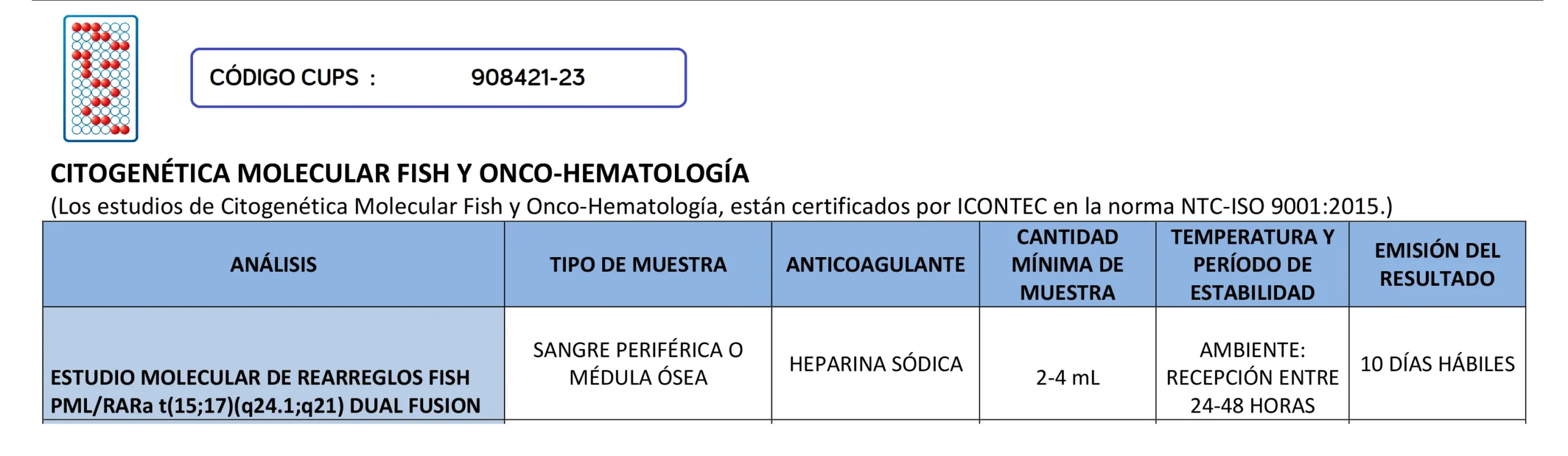Screen dimensions: 1568x456
Task: Select the ANTICOAGULANTE column header
Action: point(875,264)
